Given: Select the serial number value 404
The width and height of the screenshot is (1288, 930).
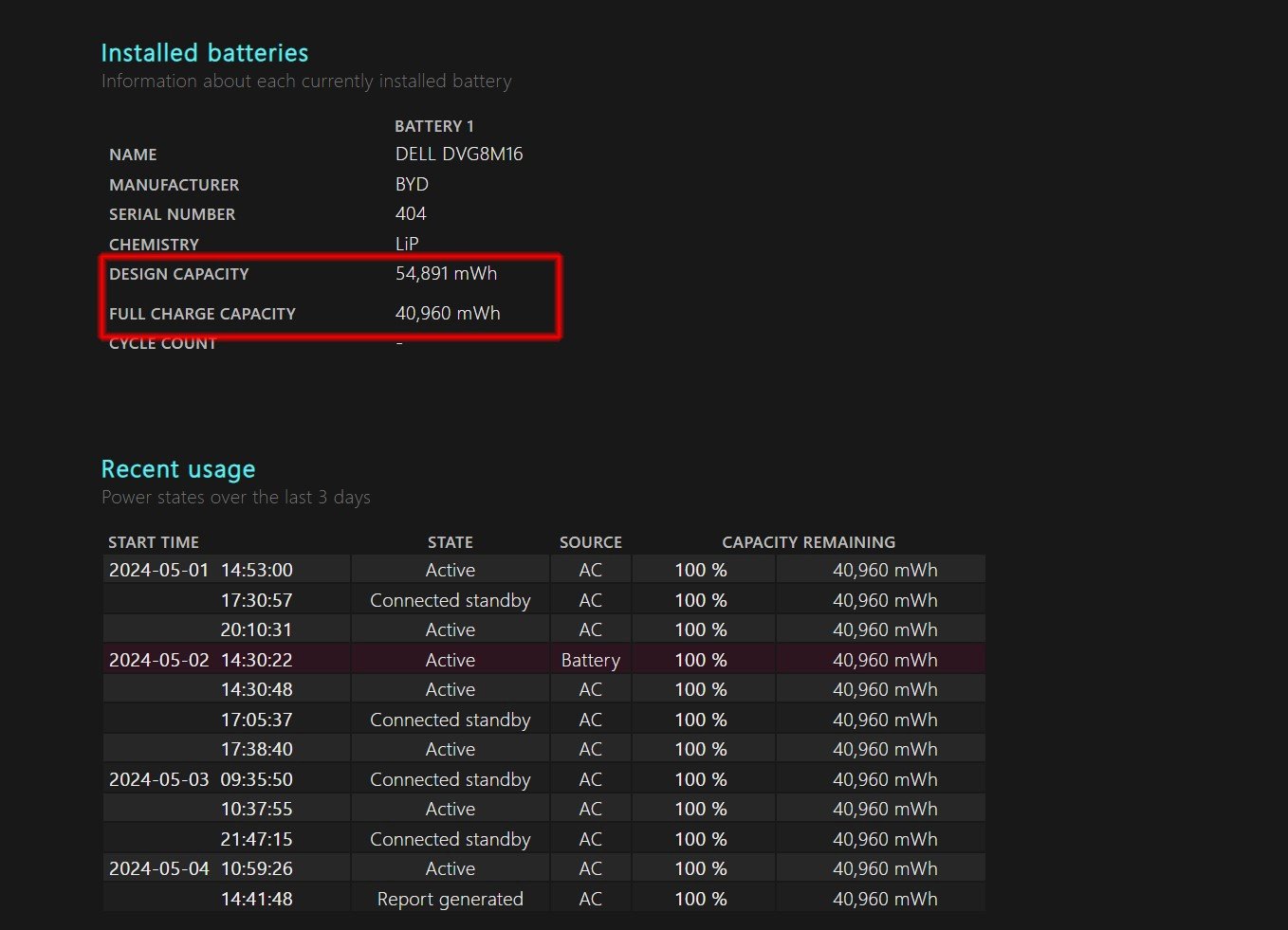Looking at the screenshot, I should (411, 213).
